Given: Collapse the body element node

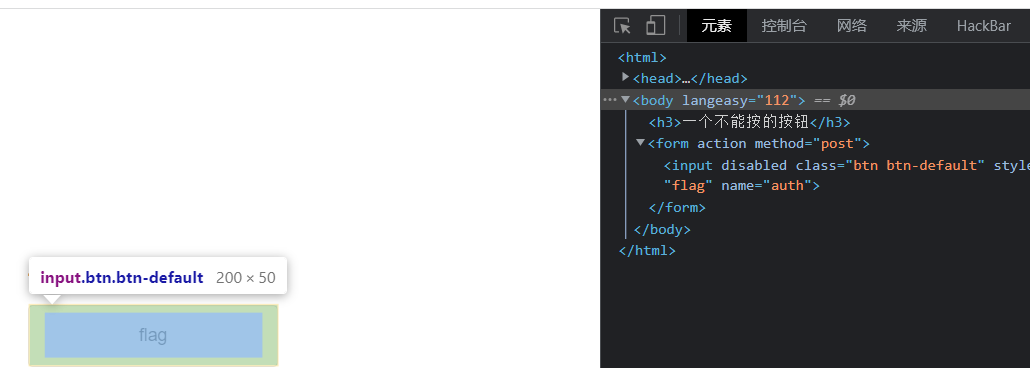Looking at the screenshot, I should (x=625, y=99).
